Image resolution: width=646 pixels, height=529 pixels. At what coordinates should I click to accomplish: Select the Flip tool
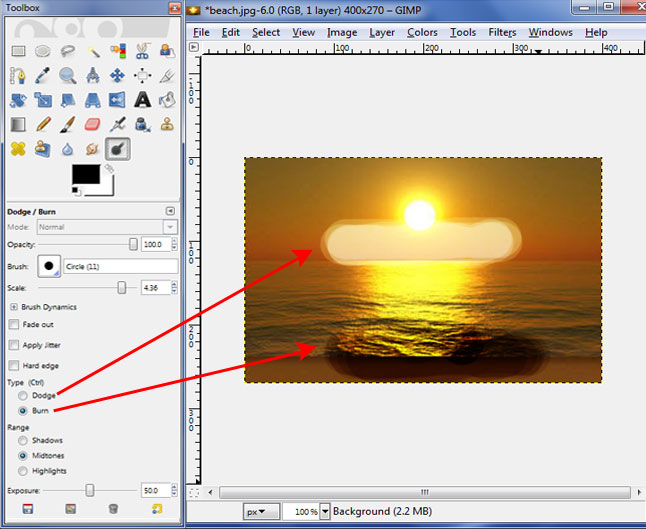[117, 100]
